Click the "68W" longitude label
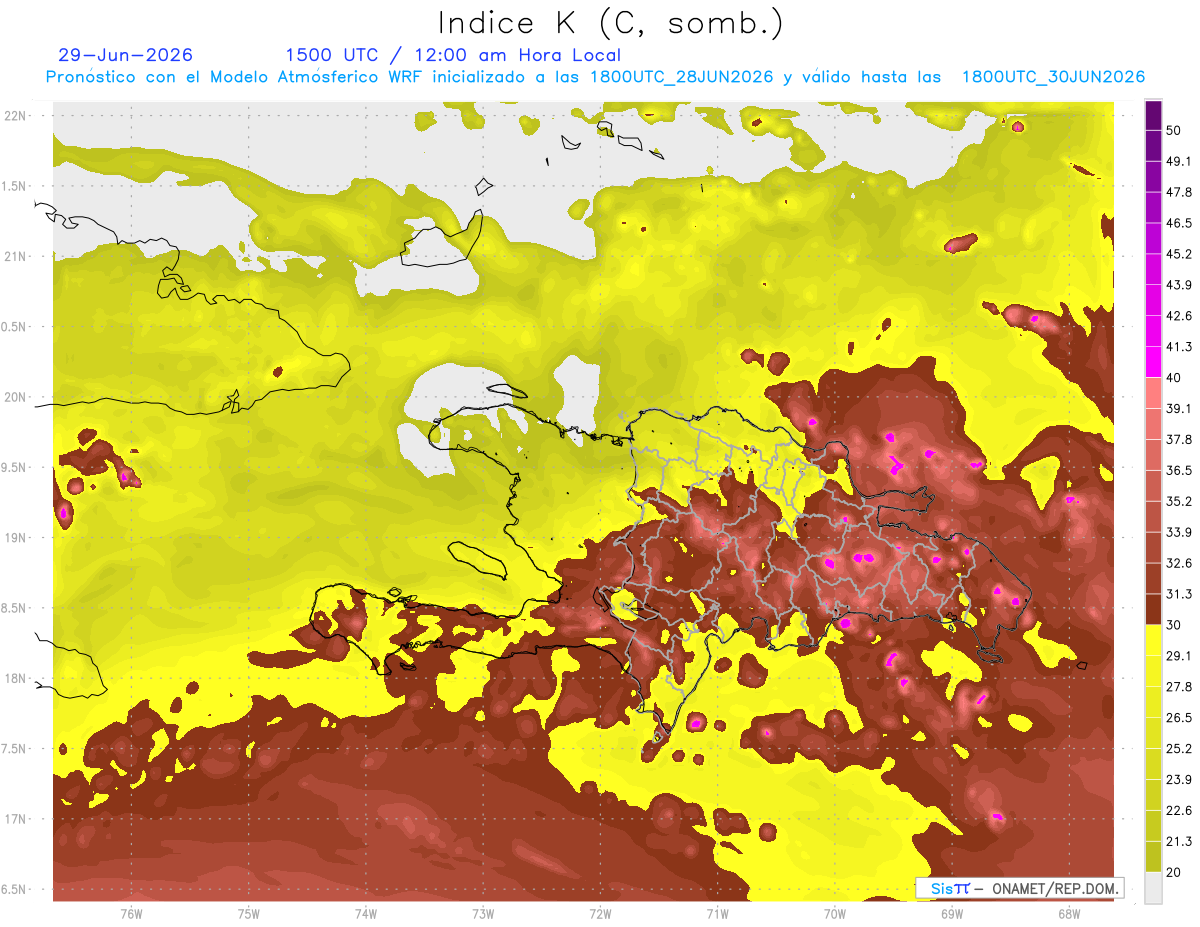This screenshot has height=927, width=1200. tap(1069, 913)
